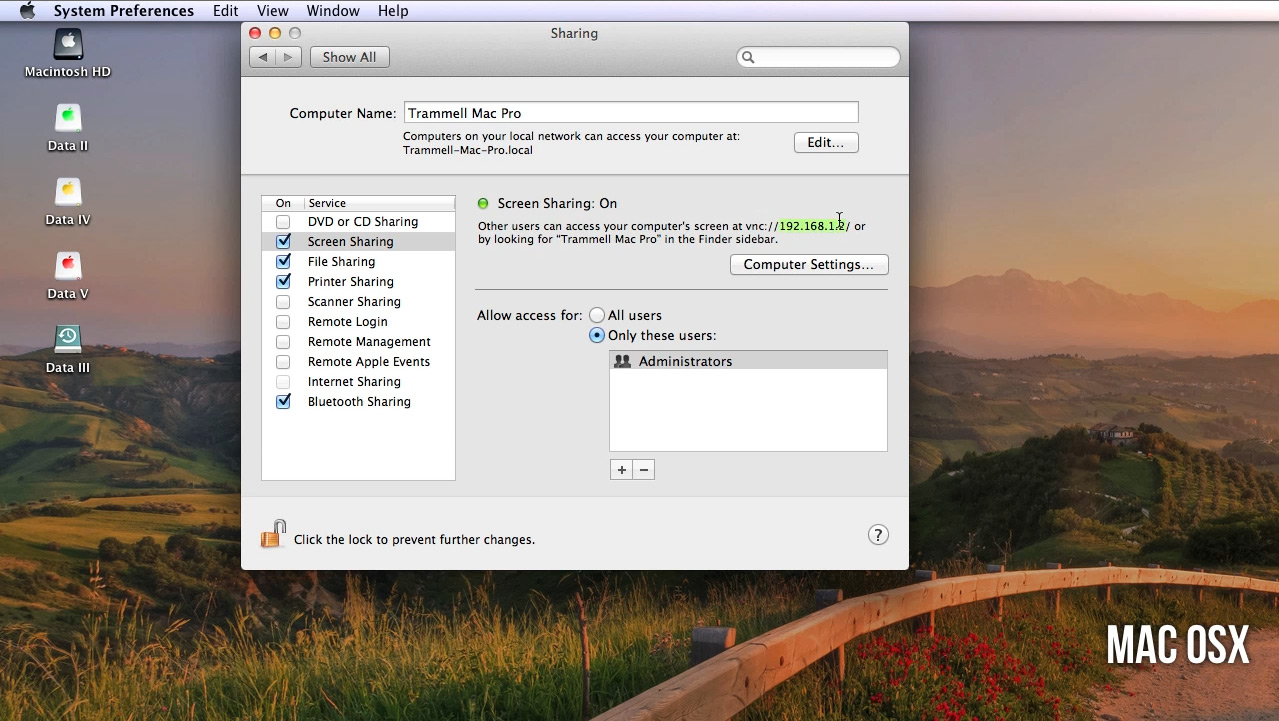Open the Window menu
1279x721 pixels.
tap(333, 10)
